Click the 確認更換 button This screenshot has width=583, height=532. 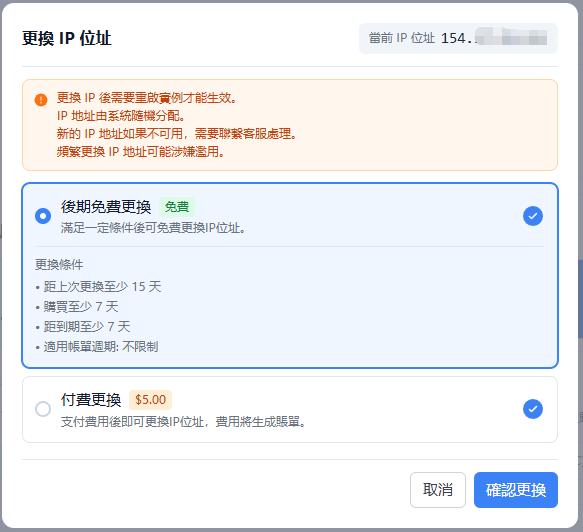(x=516, y=490)
